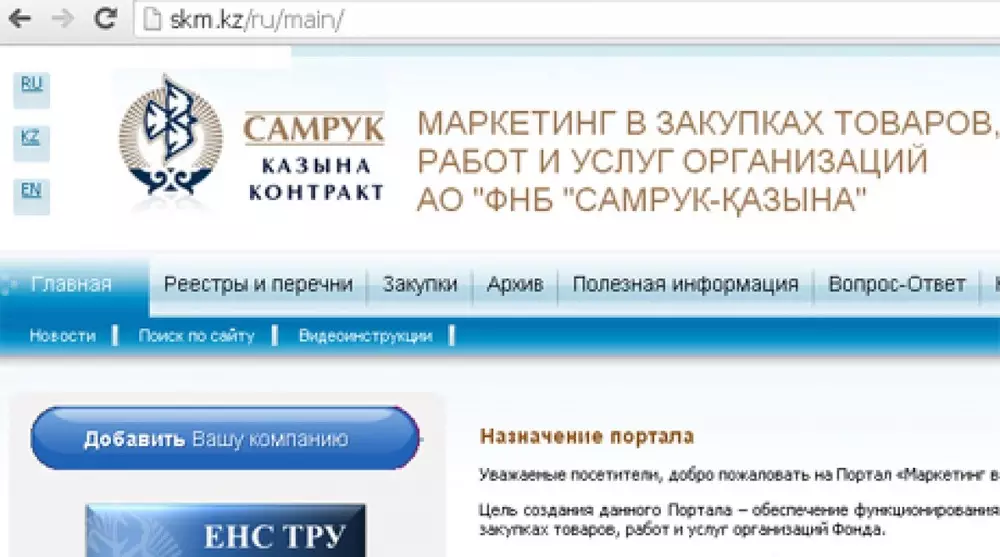1000x557 pixels.
Task: Click the Samruk Kazyna emblem logo
Action: pos(172,141)
